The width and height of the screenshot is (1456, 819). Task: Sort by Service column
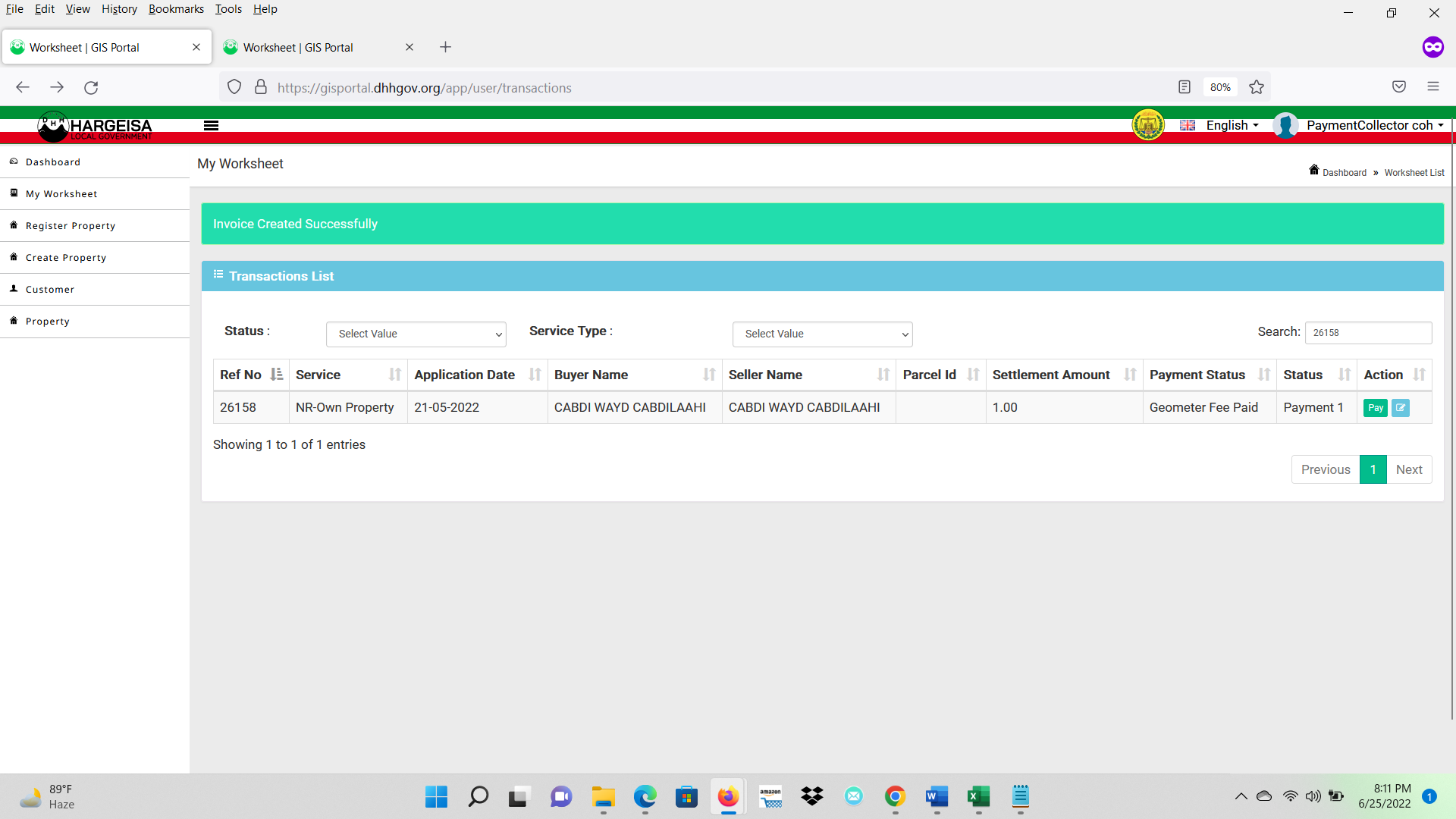(348, 375)
